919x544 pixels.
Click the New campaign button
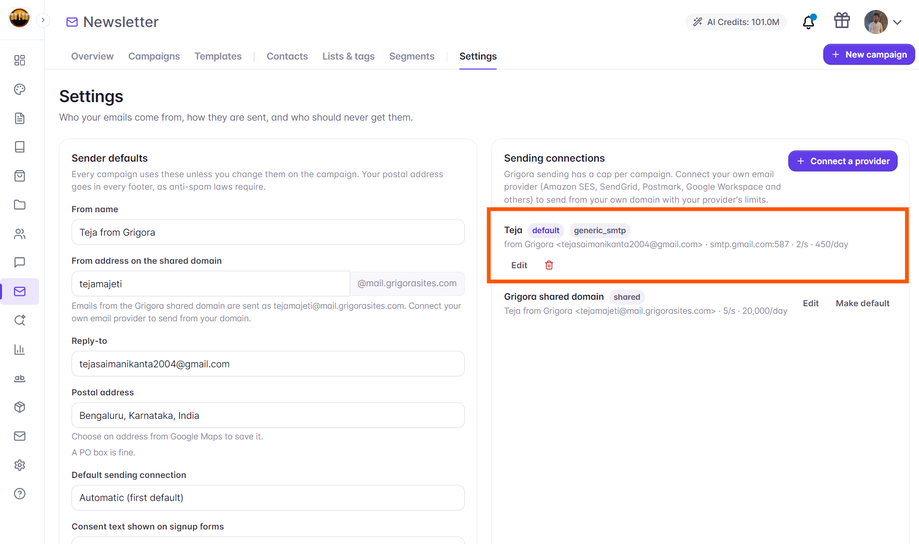tap(869, 55)
